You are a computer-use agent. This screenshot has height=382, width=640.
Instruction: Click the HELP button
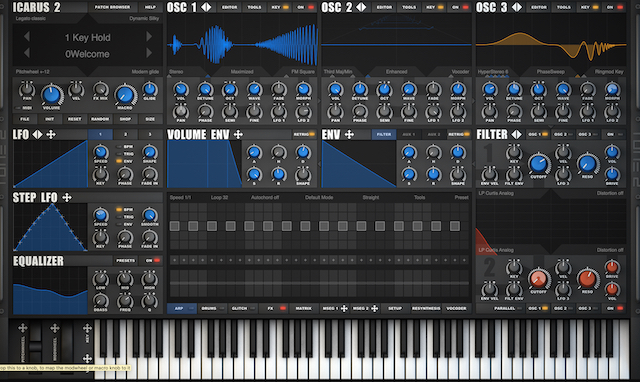[150, 7]
